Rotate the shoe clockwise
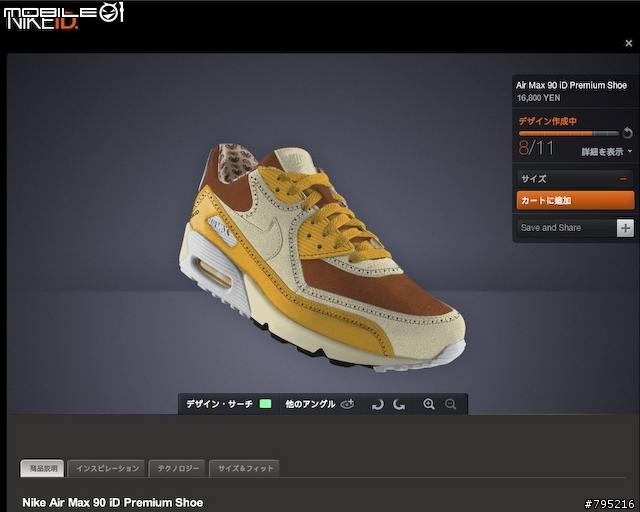The image size is (640, 512). [399, 405]
